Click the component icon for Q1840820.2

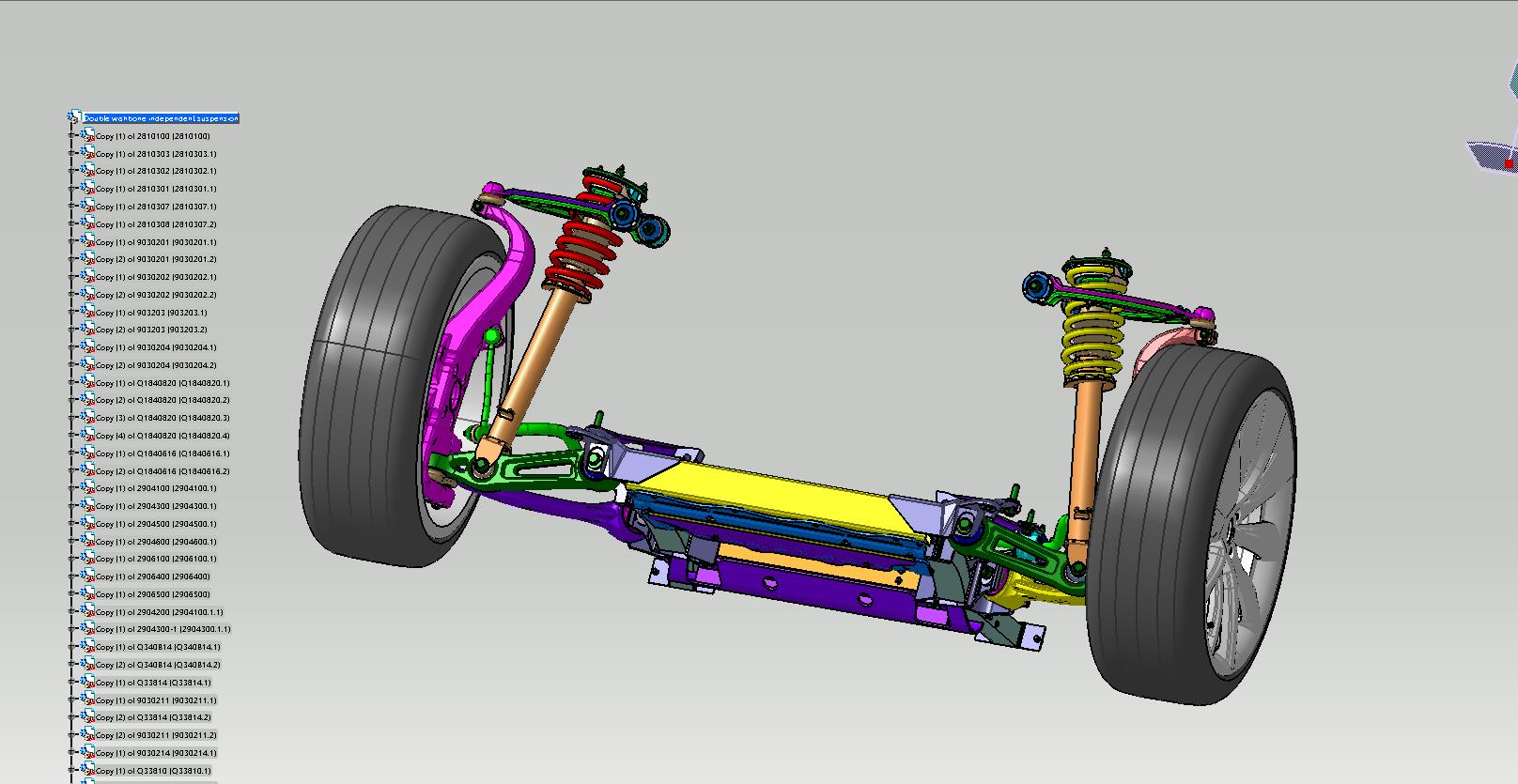point(88,400)
